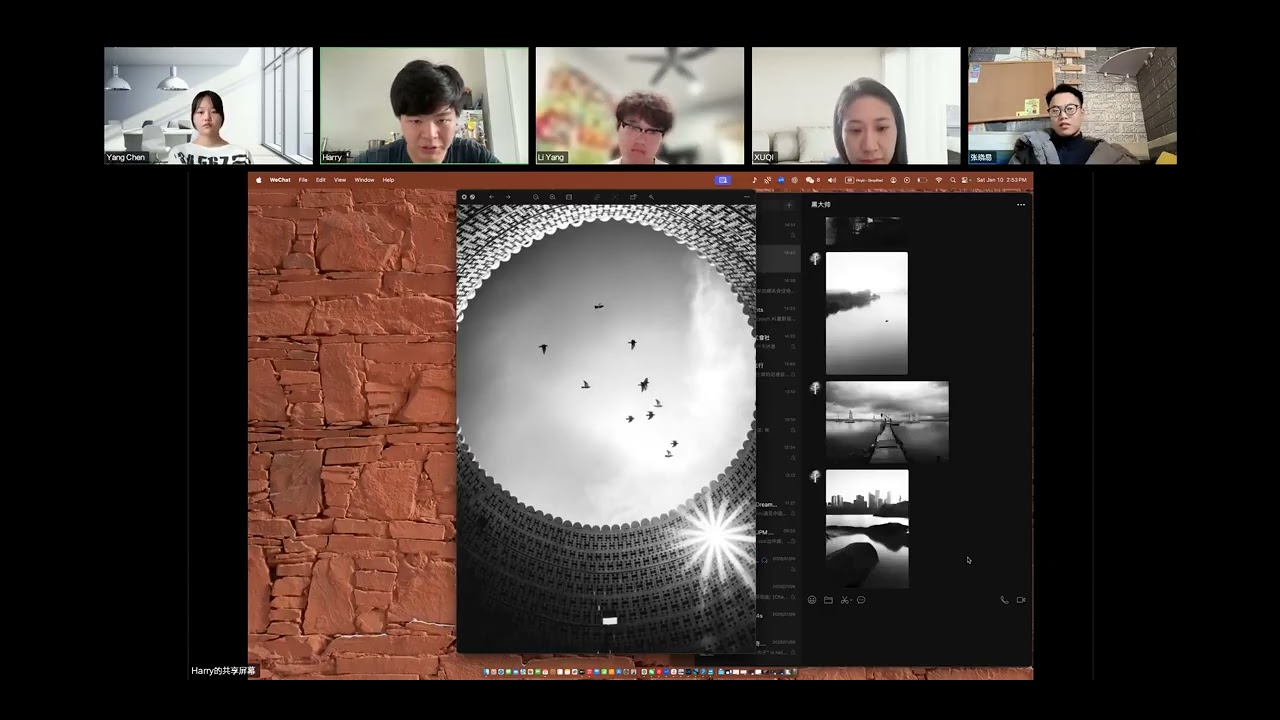Open the Window menu
The height and width of the screenshot is (720, 1280).
(x=364, y=180)
